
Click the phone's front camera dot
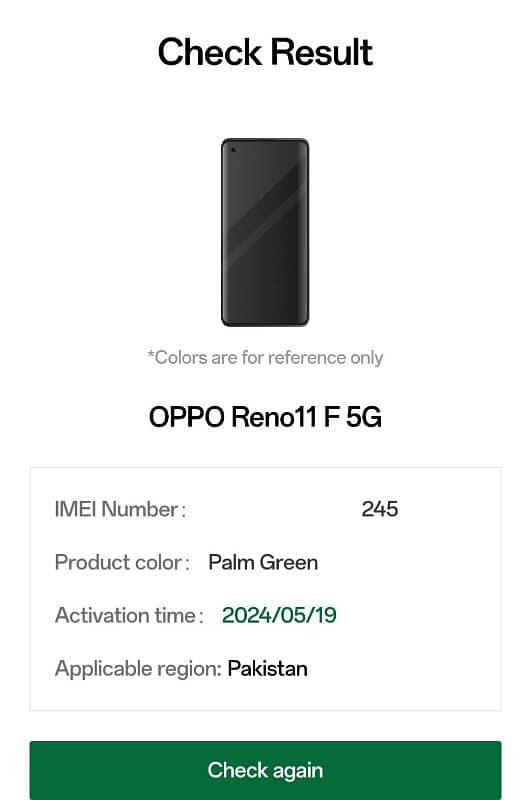[x=233, y=150]
